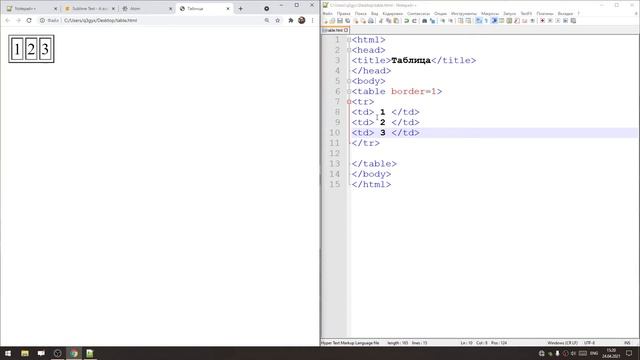Collapse the html fold marker on line 1
Image resolution: width=640 pixels, height=360 pixels.
coord(349,40)
